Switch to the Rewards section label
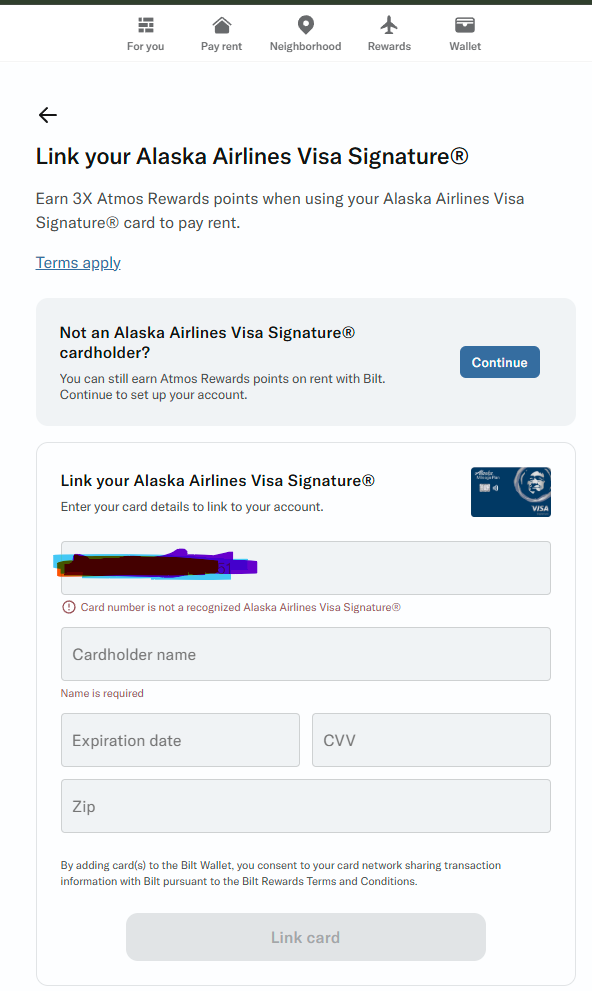592x991 pixels. (389, 46)
